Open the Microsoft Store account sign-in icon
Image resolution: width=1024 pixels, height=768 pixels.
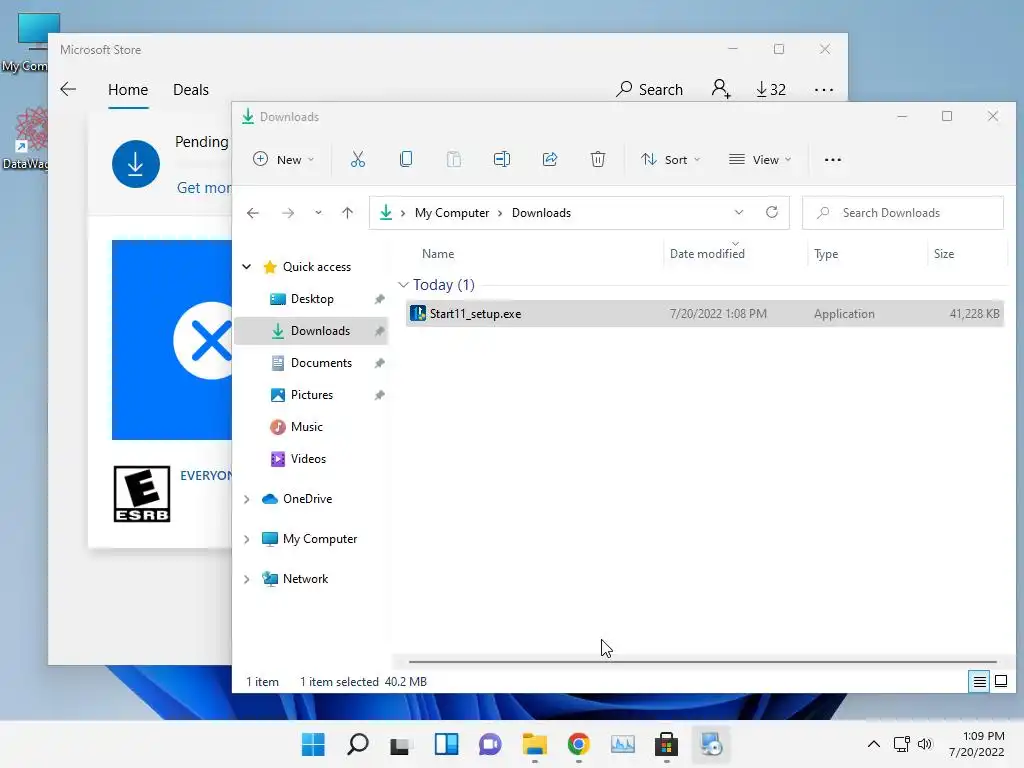click(x=720, y=89)
